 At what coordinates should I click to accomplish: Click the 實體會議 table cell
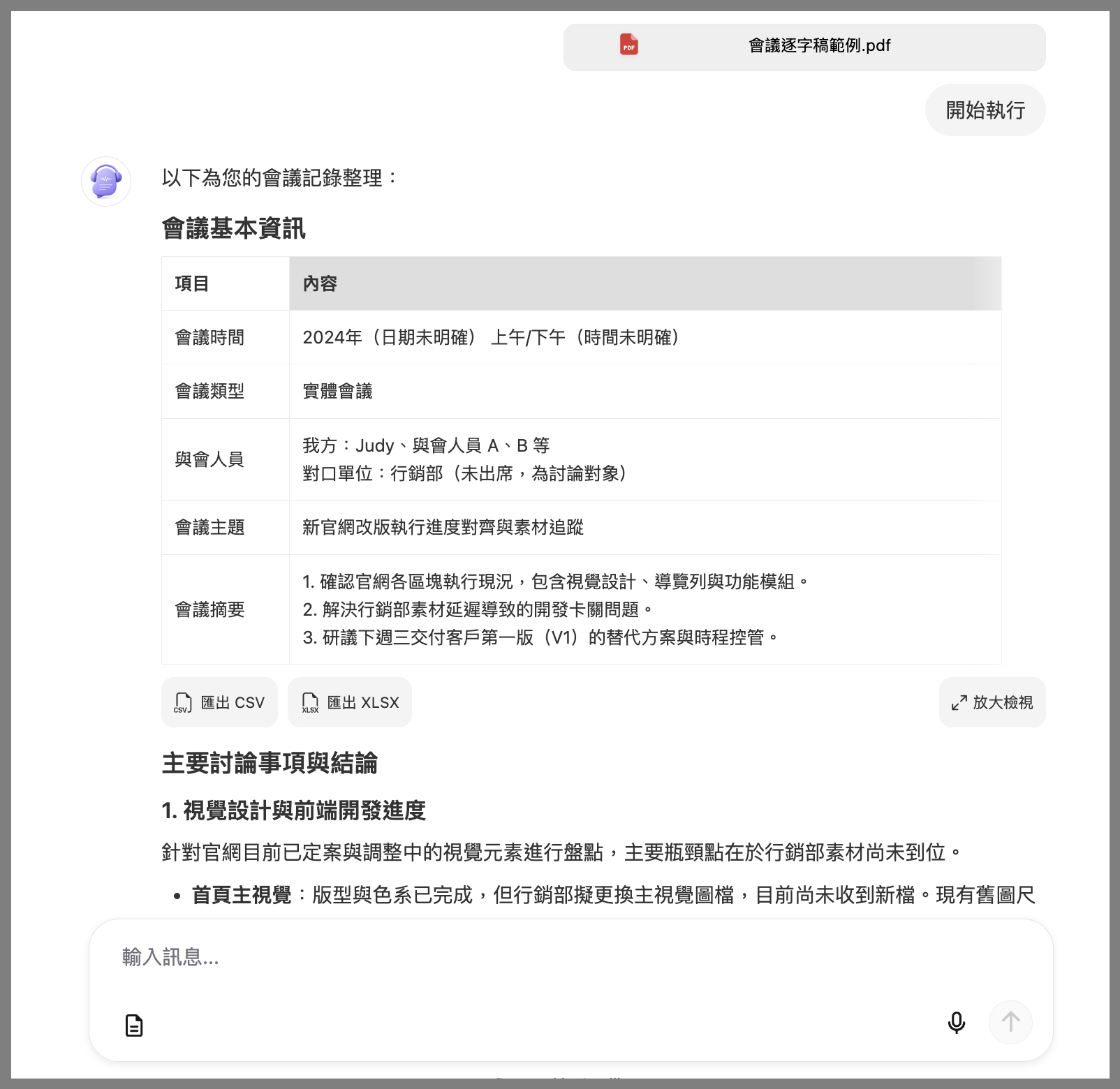(337, 392)
